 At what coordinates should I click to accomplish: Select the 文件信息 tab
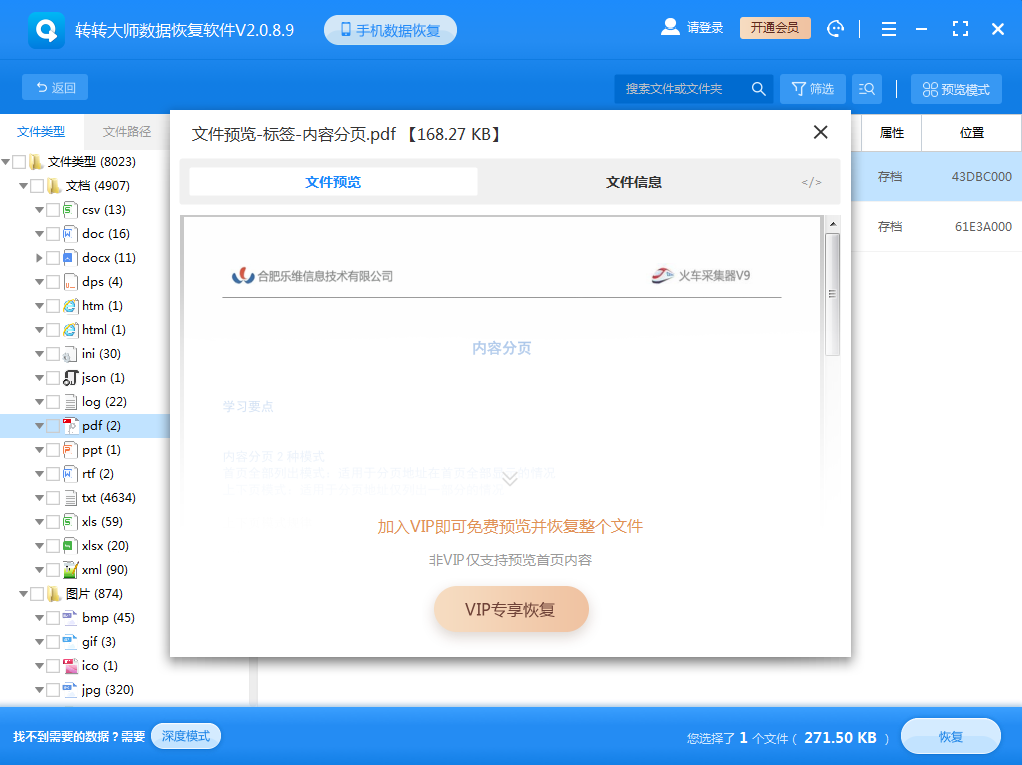634,182
